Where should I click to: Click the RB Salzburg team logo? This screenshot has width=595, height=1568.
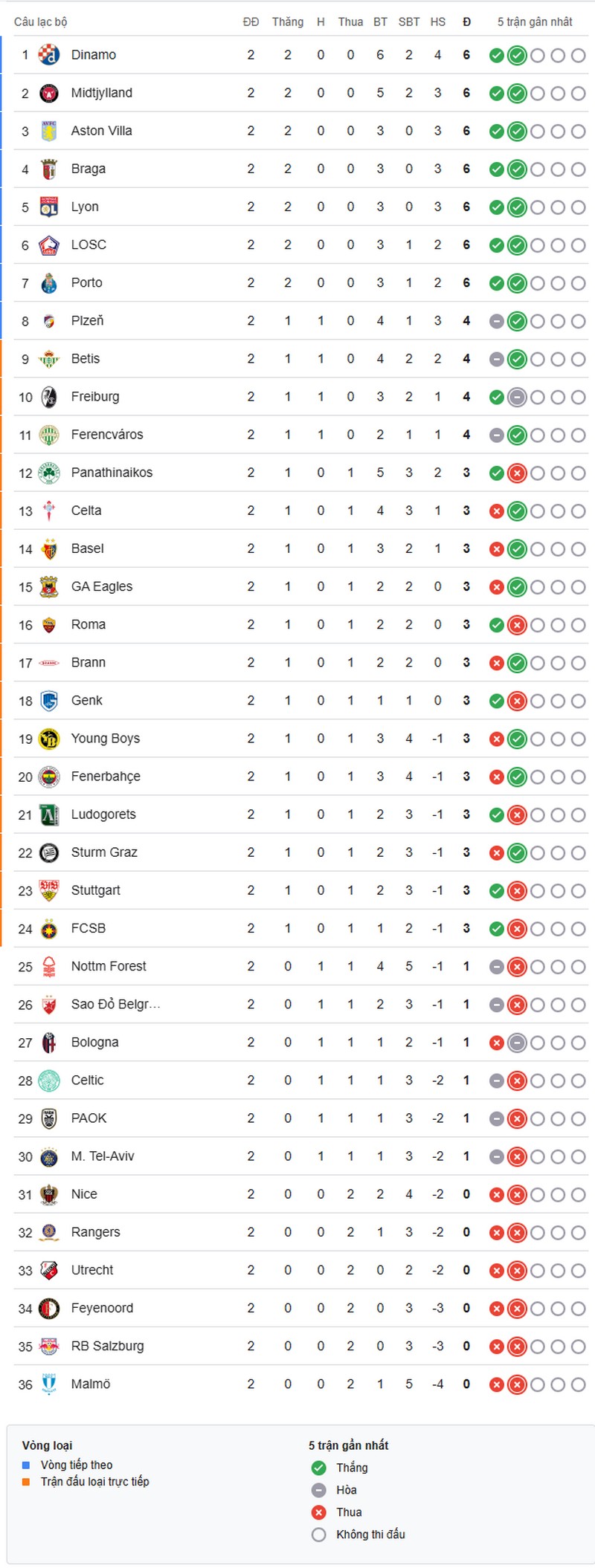click(x=49, y=1346)
